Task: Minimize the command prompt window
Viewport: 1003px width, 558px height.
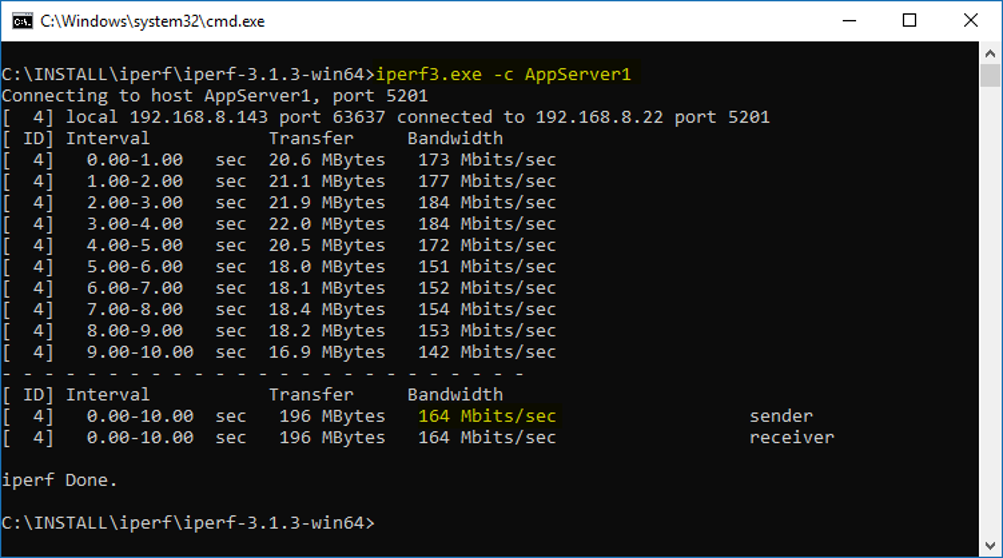Action: [850, 21]
